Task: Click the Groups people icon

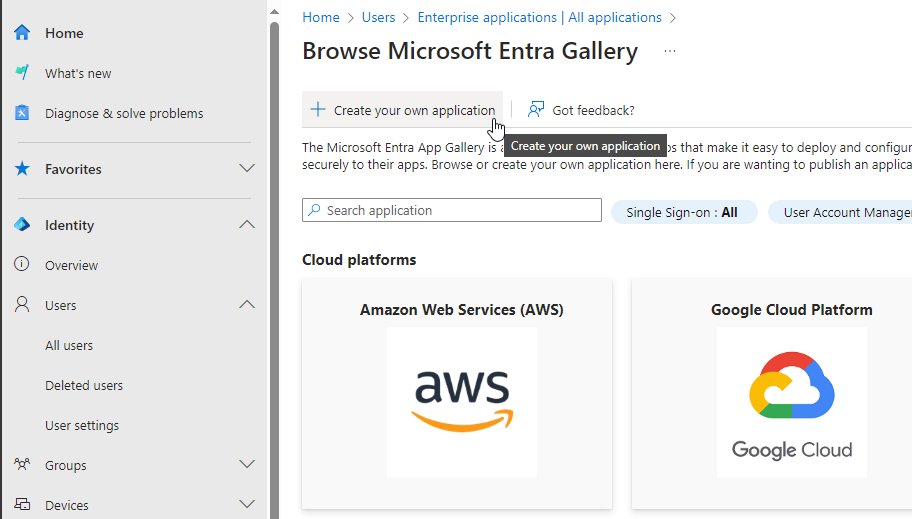Action: [22, 464]
